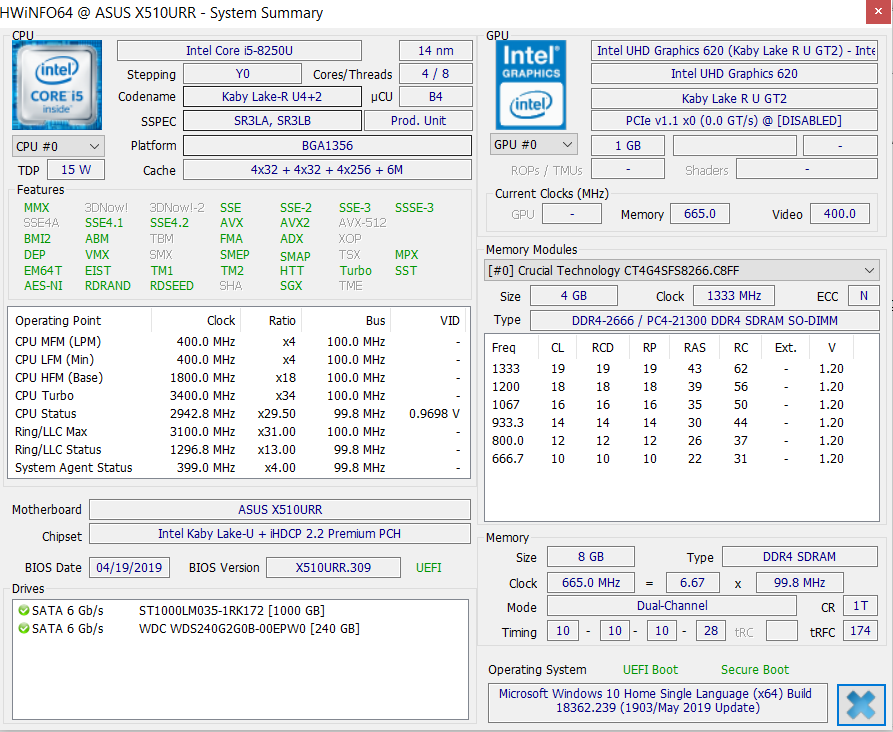
Task: Click the AES-NI feature label
Action: pos(43,285)
